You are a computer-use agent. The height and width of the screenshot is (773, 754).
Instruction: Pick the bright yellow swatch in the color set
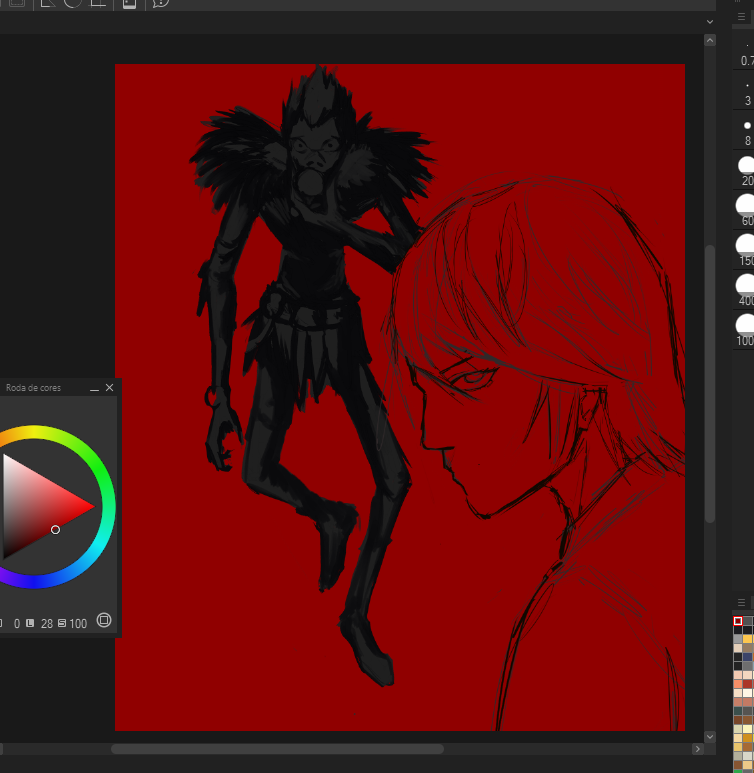pos(748,639)
